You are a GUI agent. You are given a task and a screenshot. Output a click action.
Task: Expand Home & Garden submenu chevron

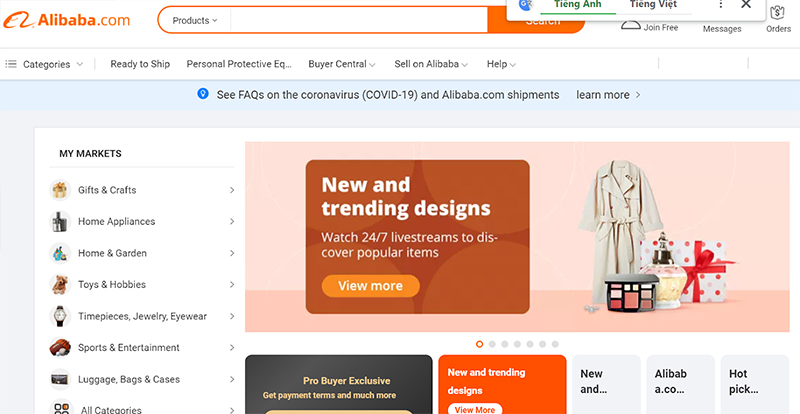click(232, 253)
